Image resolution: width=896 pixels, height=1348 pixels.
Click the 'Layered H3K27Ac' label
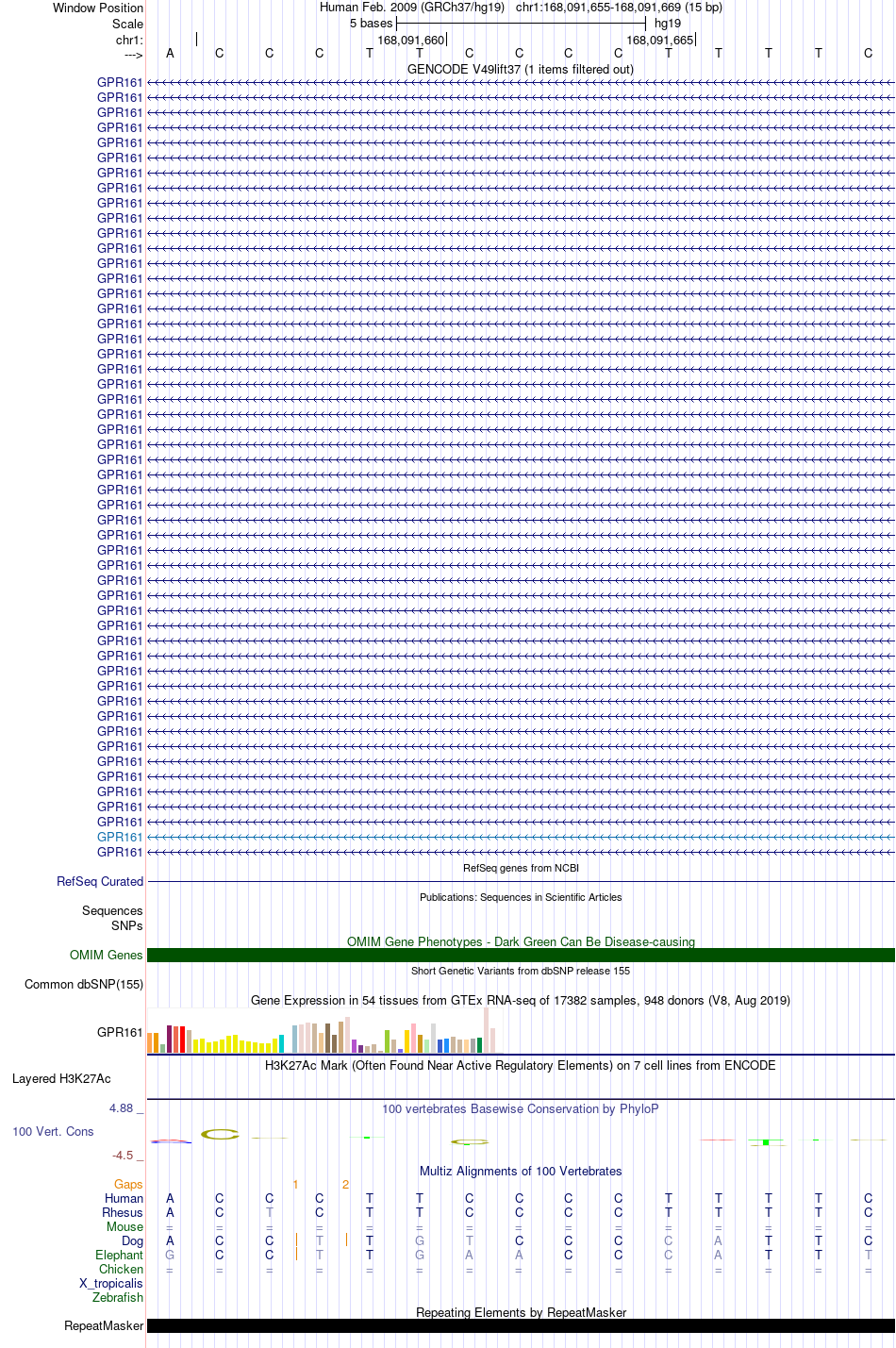coord(61,1078)
